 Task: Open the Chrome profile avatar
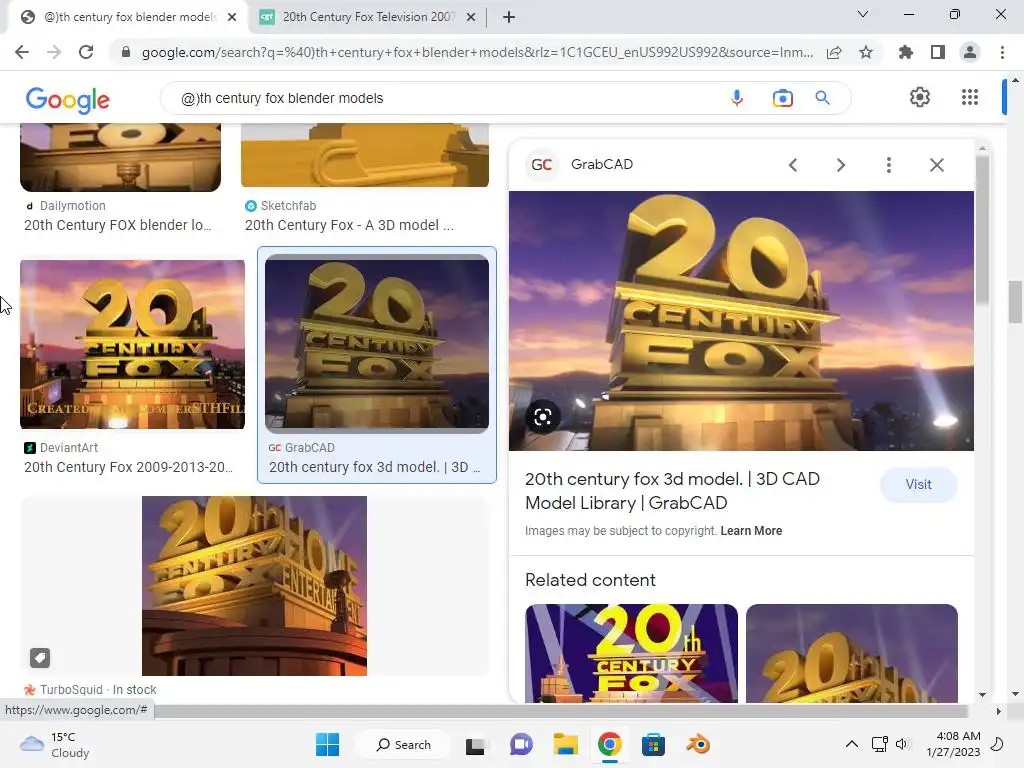pos(970,52)
